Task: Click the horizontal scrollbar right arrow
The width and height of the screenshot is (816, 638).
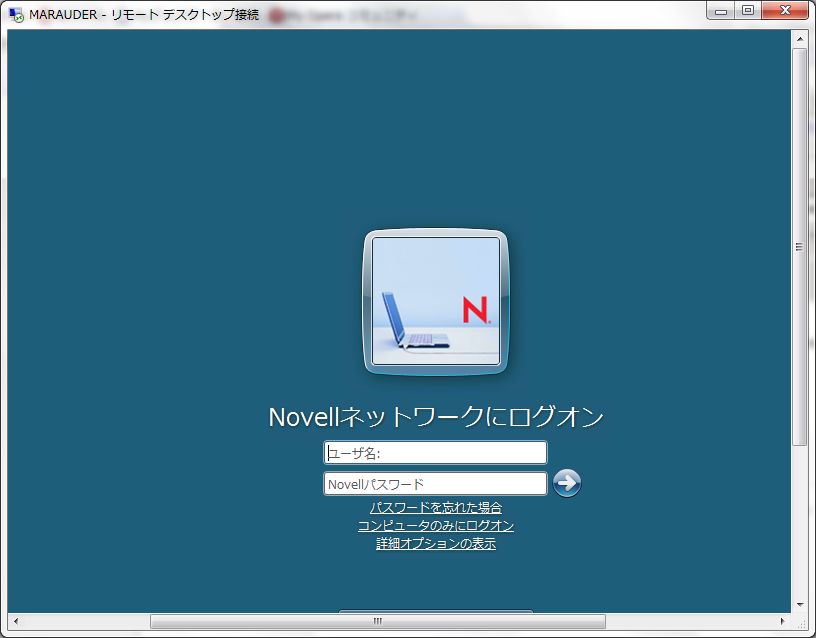Action: 783,621
